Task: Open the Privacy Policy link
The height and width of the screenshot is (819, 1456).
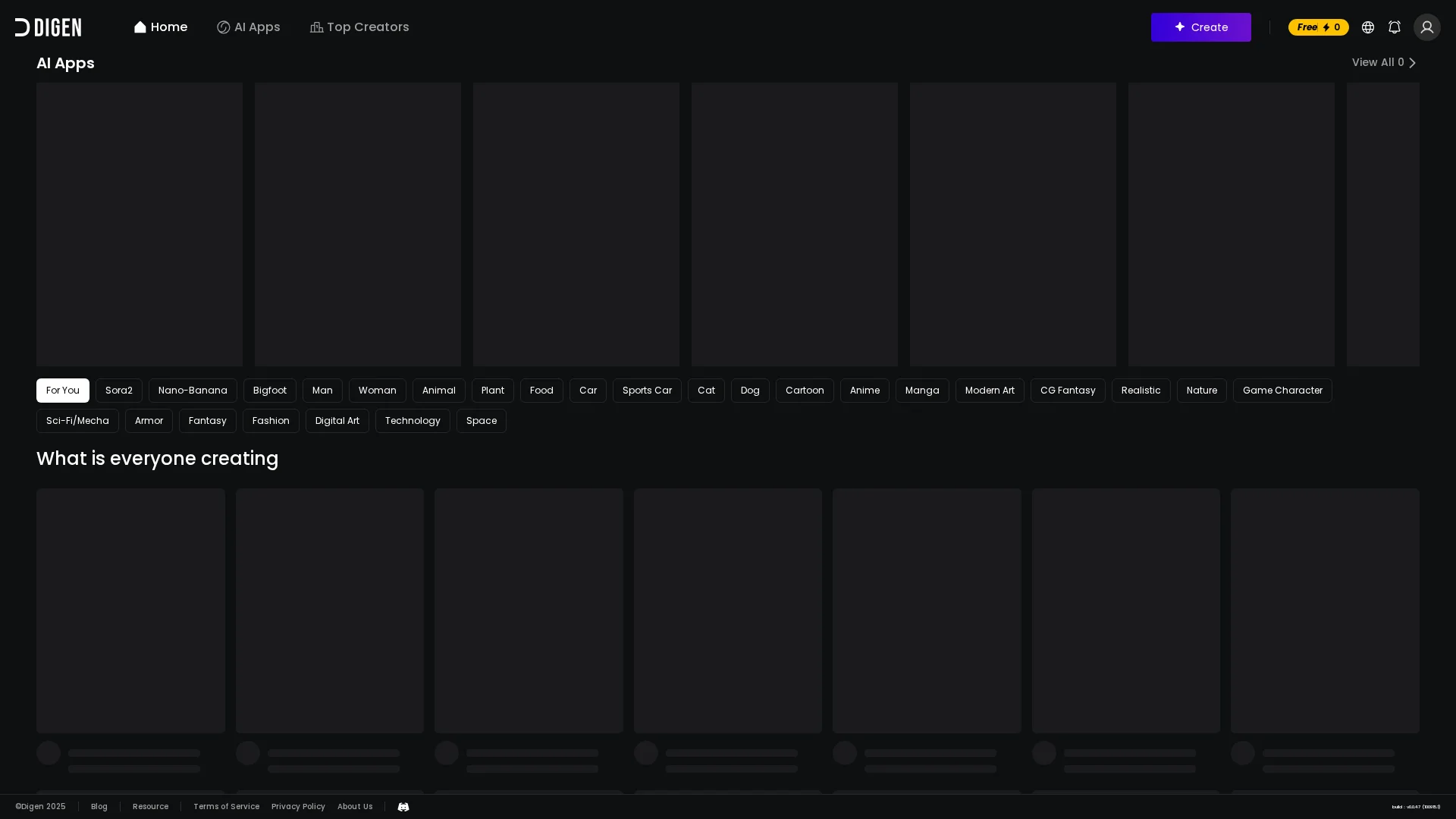Action: pyautogui.click(x=298, y=807)
